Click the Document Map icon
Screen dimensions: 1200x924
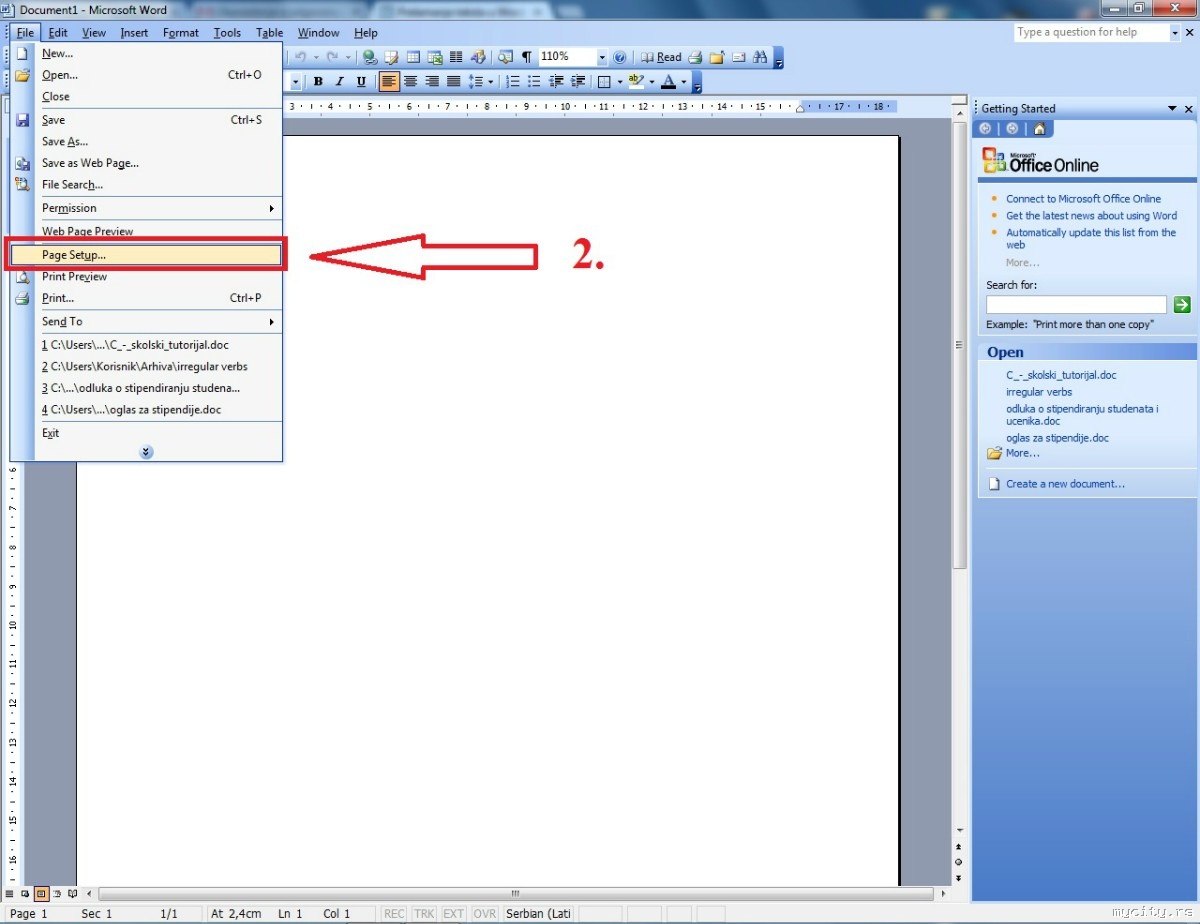(505, 57)
